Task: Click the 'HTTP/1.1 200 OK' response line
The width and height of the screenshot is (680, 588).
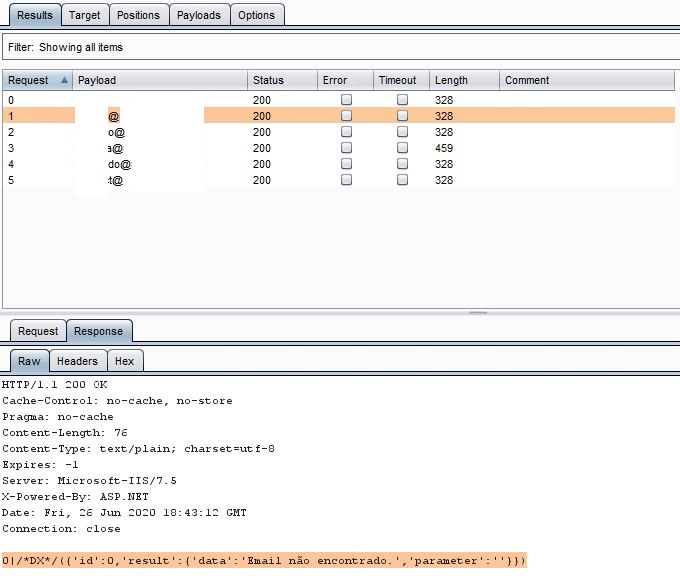Action: click(55, 385)
